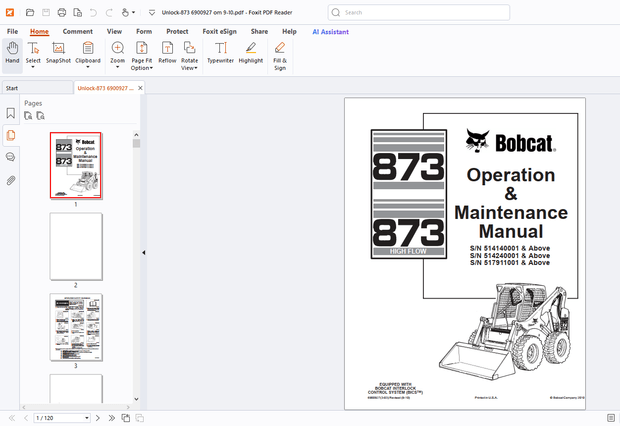Open Customize Quick Access toolbar arrow
Viewport: 620px width, 426px height.
coord(152,13)
